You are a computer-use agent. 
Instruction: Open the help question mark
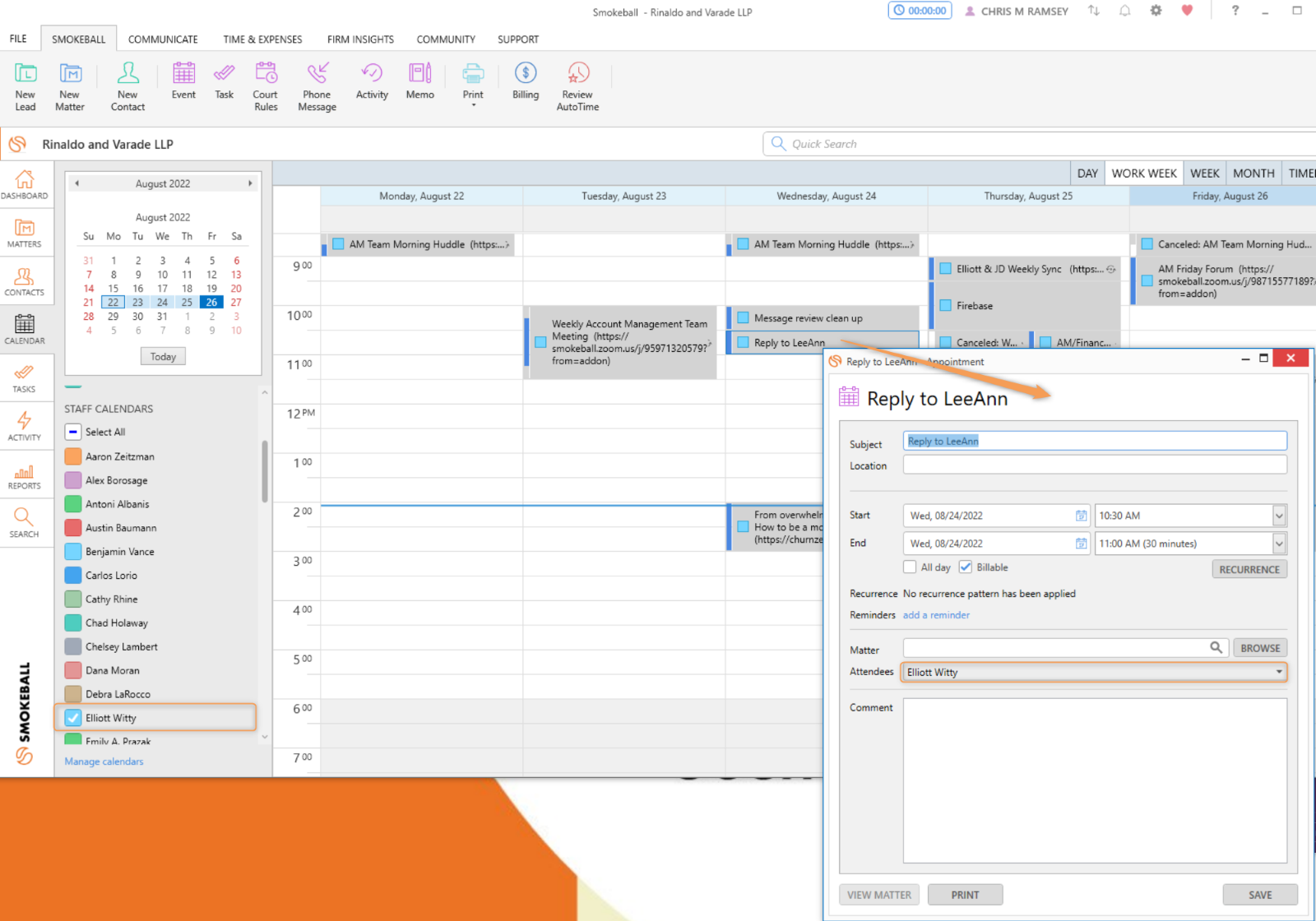[1235, 11]
